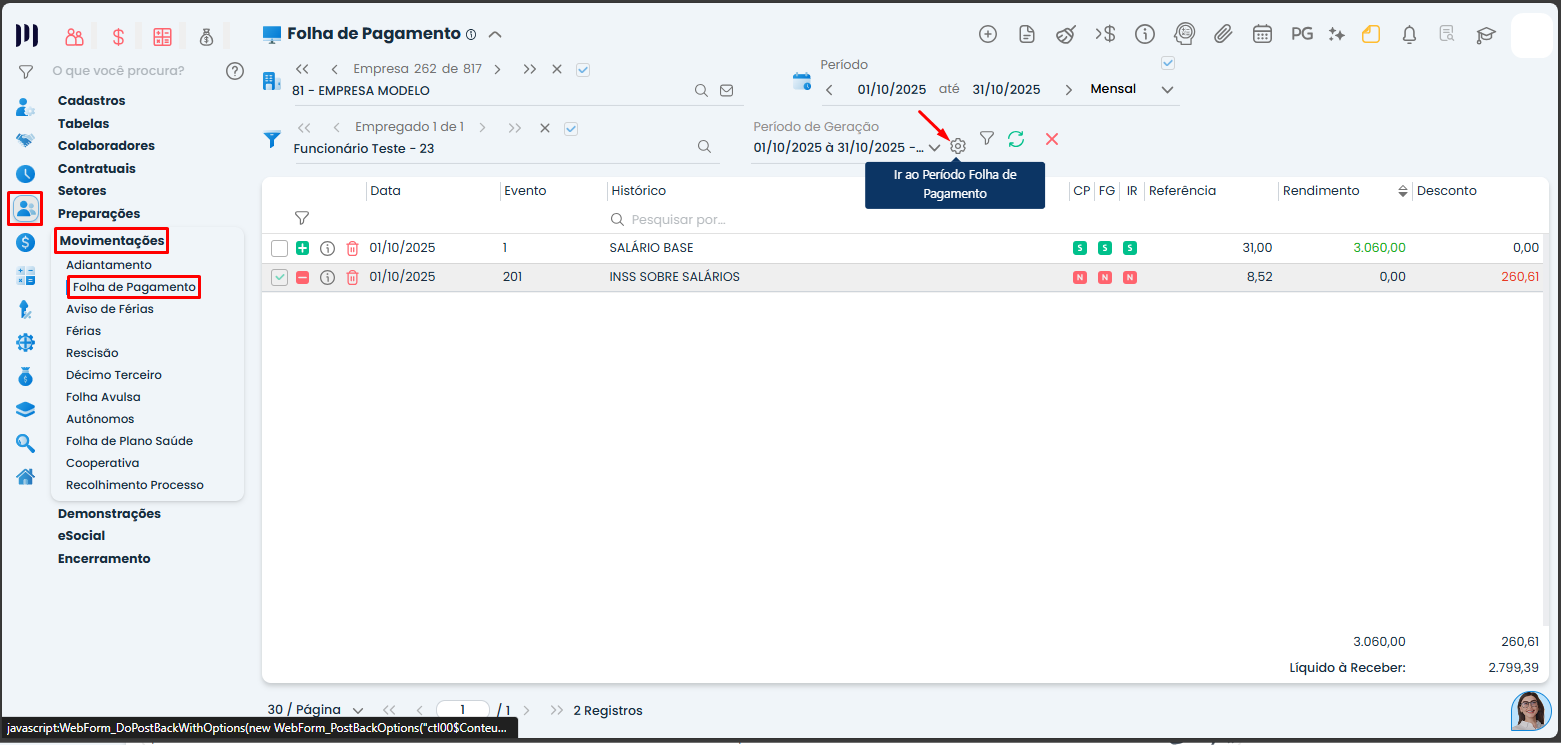Screen dimensions: 1561x745
Task: Click the notification bell icon
Action: pyautogui.click(x=1409, y=34)
